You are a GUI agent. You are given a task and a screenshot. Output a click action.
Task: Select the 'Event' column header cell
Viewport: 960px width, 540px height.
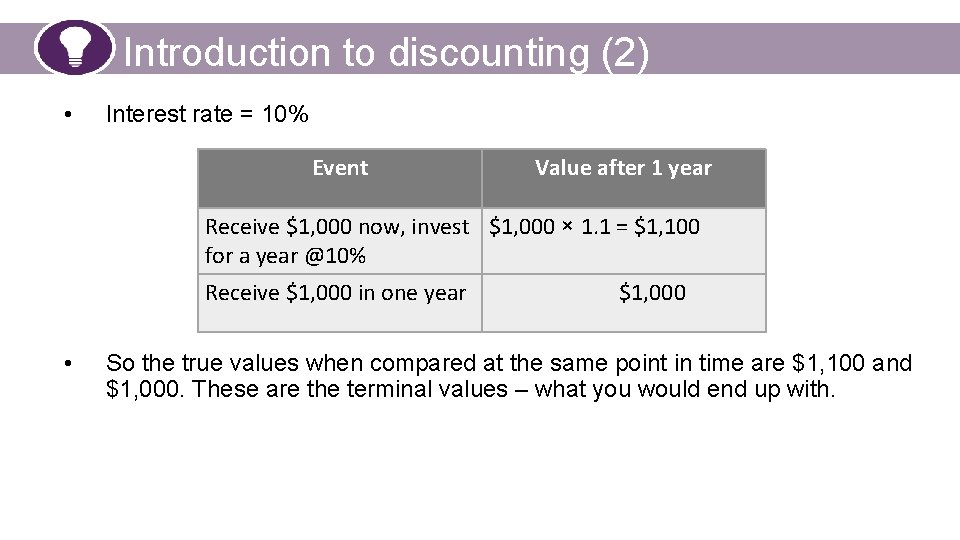pos(340,178)
